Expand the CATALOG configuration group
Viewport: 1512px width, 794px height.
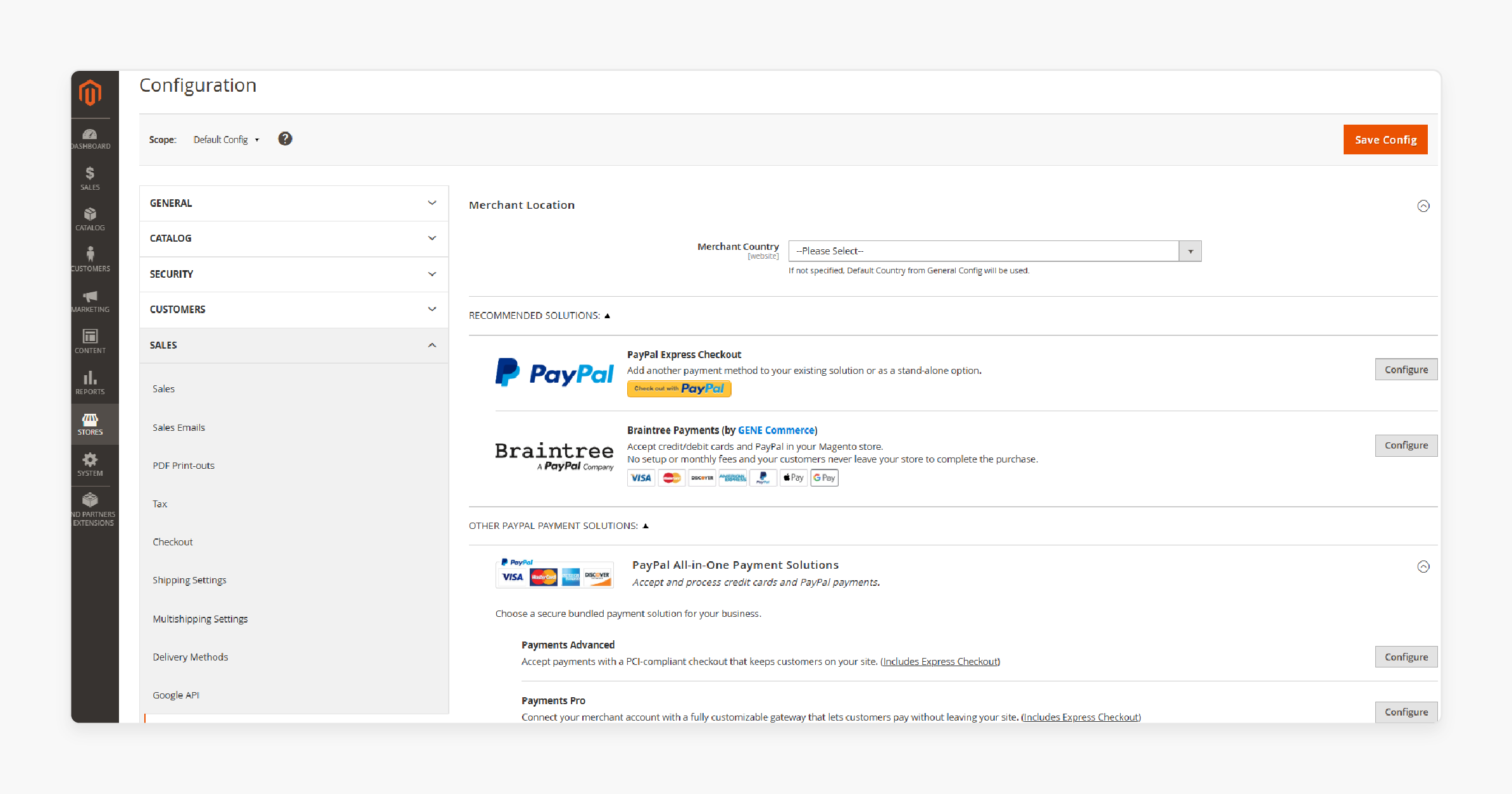pos(294,239)
